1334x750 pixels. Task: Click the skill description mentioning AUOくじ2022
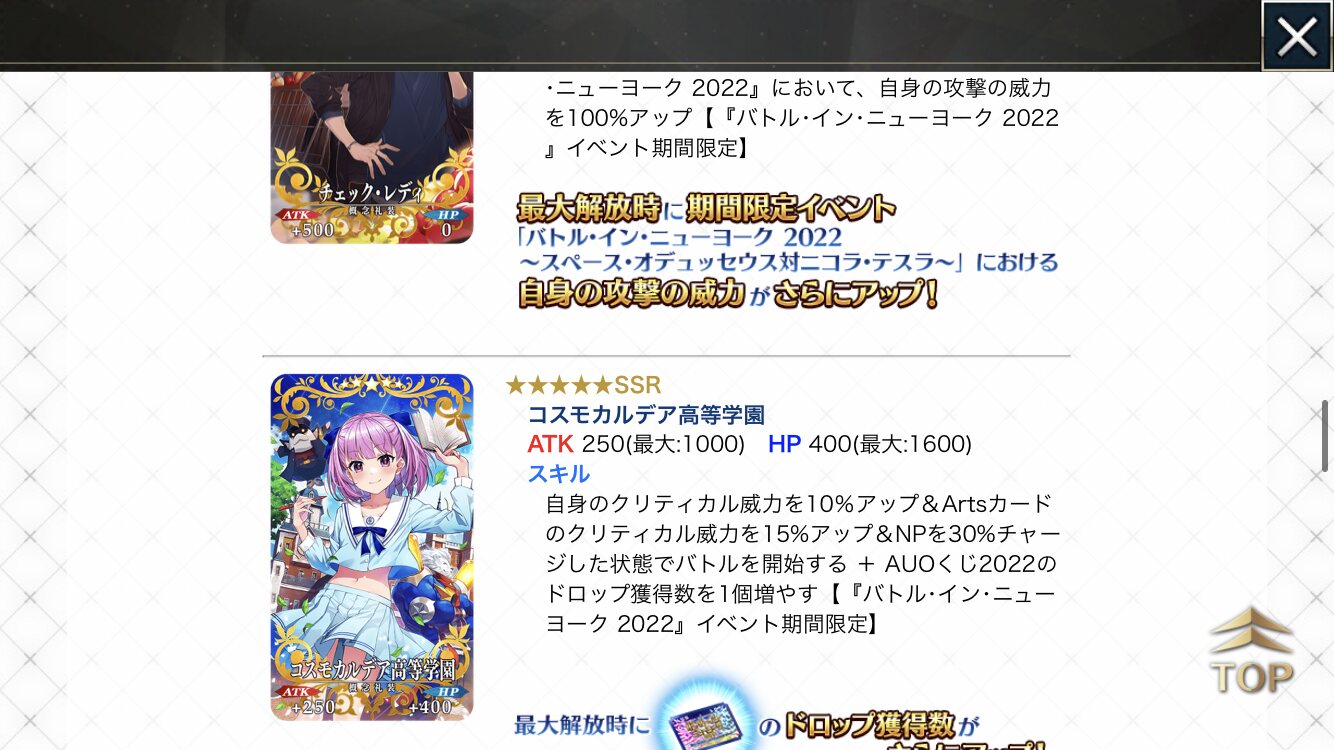[x=803, y=563]
